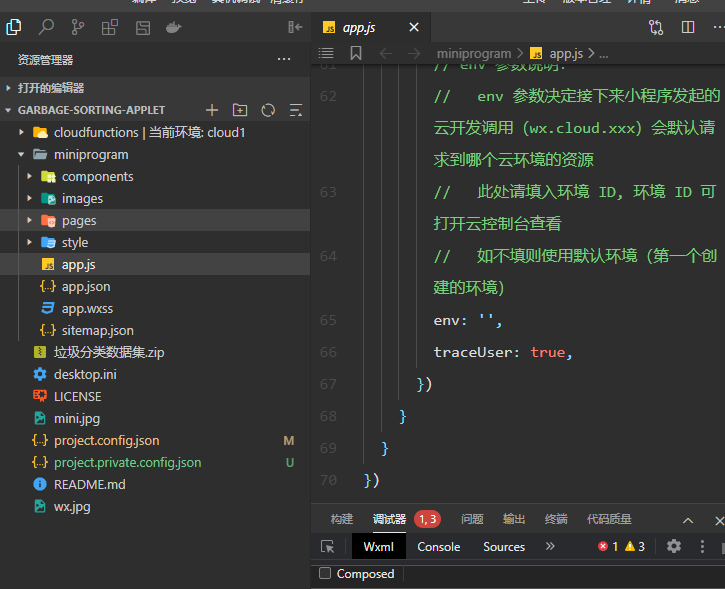The height and width of the screenshot is (589, 725).
Task: Create a new folder icon
Action: 240,110
